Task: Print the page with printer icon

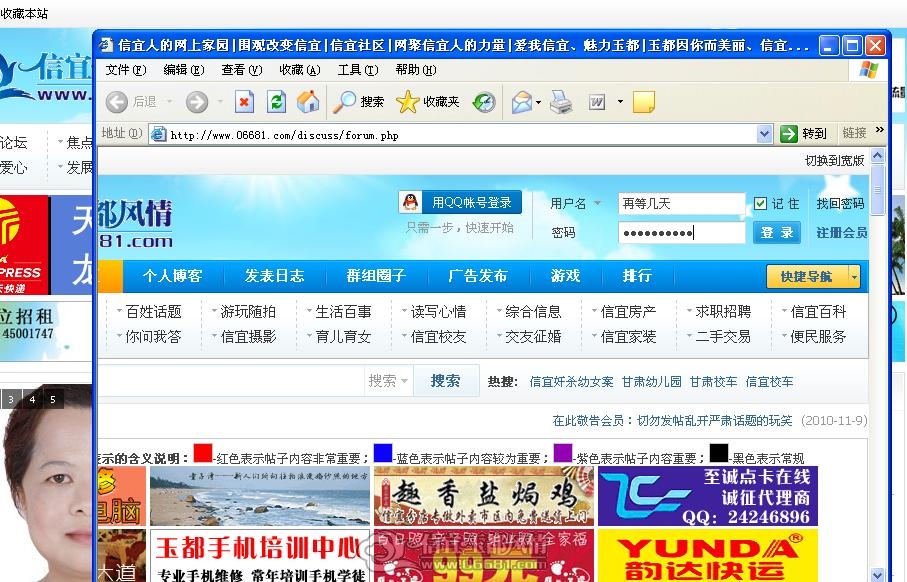Action: pyautogui.click(x=561, y=102)
